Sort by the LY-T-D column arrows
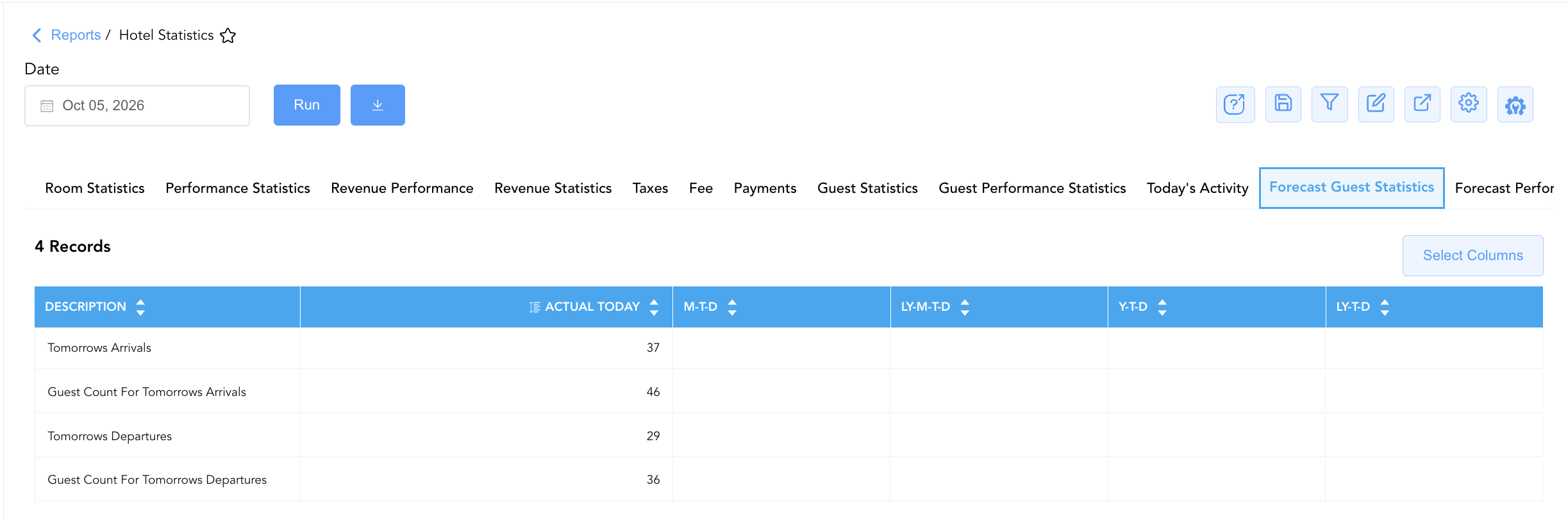 1385,307
